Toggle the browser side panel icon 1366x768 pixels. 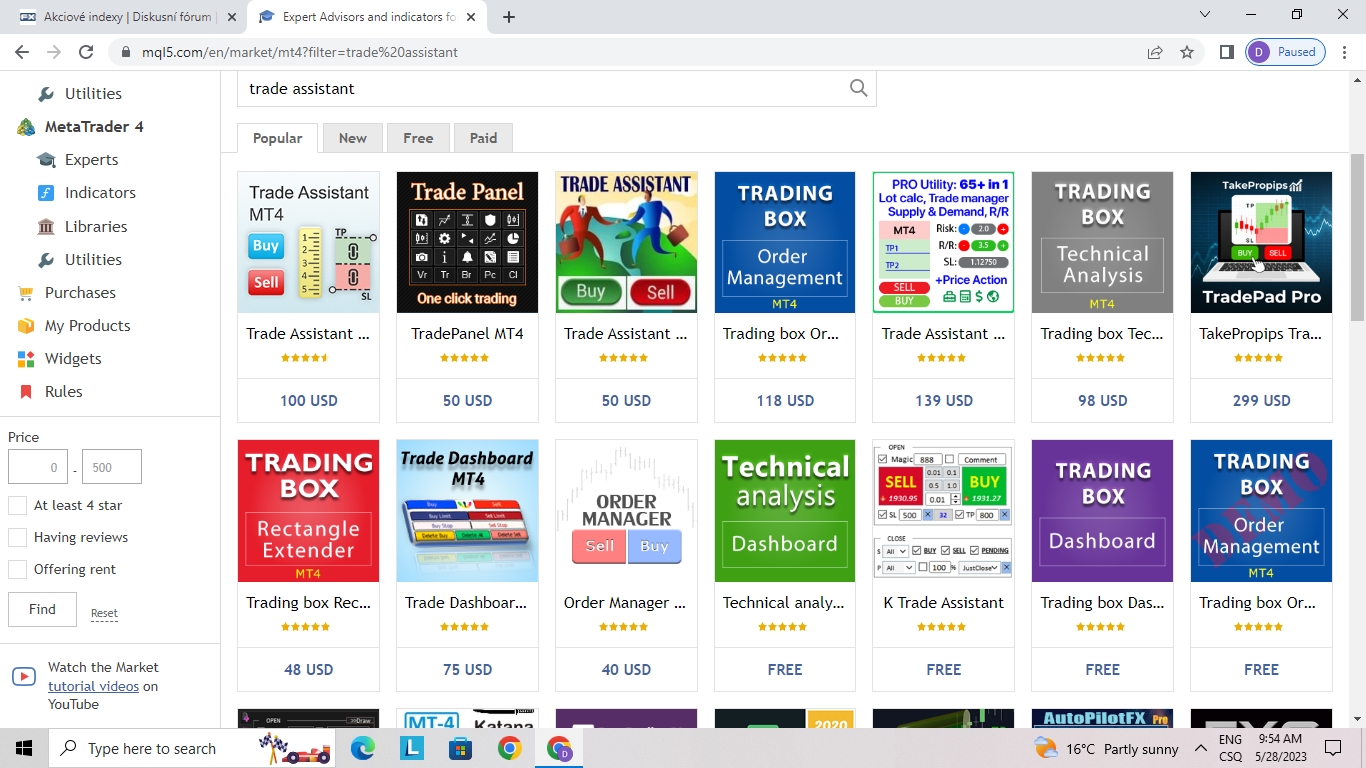tap(1227, 52)
